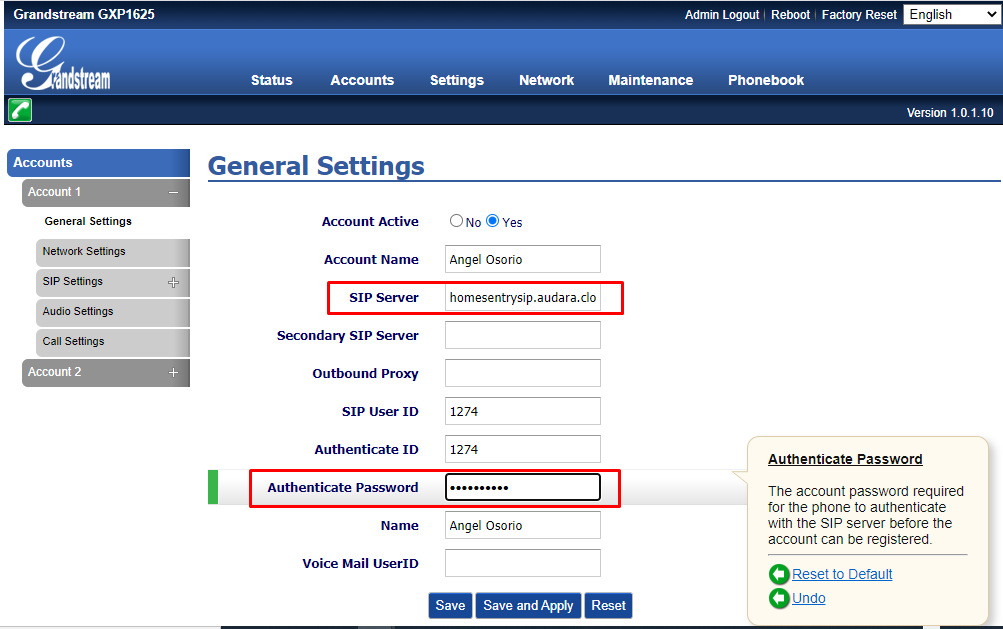Click Factory Reset link
1003x629 pixels.
(x=859, y=15)
